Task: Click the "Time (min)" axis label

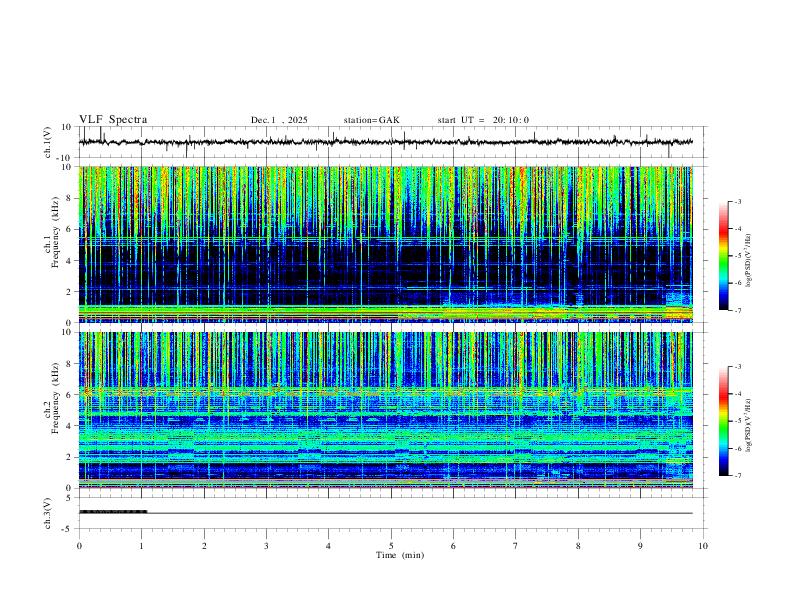Action: (x=400, y=555)
